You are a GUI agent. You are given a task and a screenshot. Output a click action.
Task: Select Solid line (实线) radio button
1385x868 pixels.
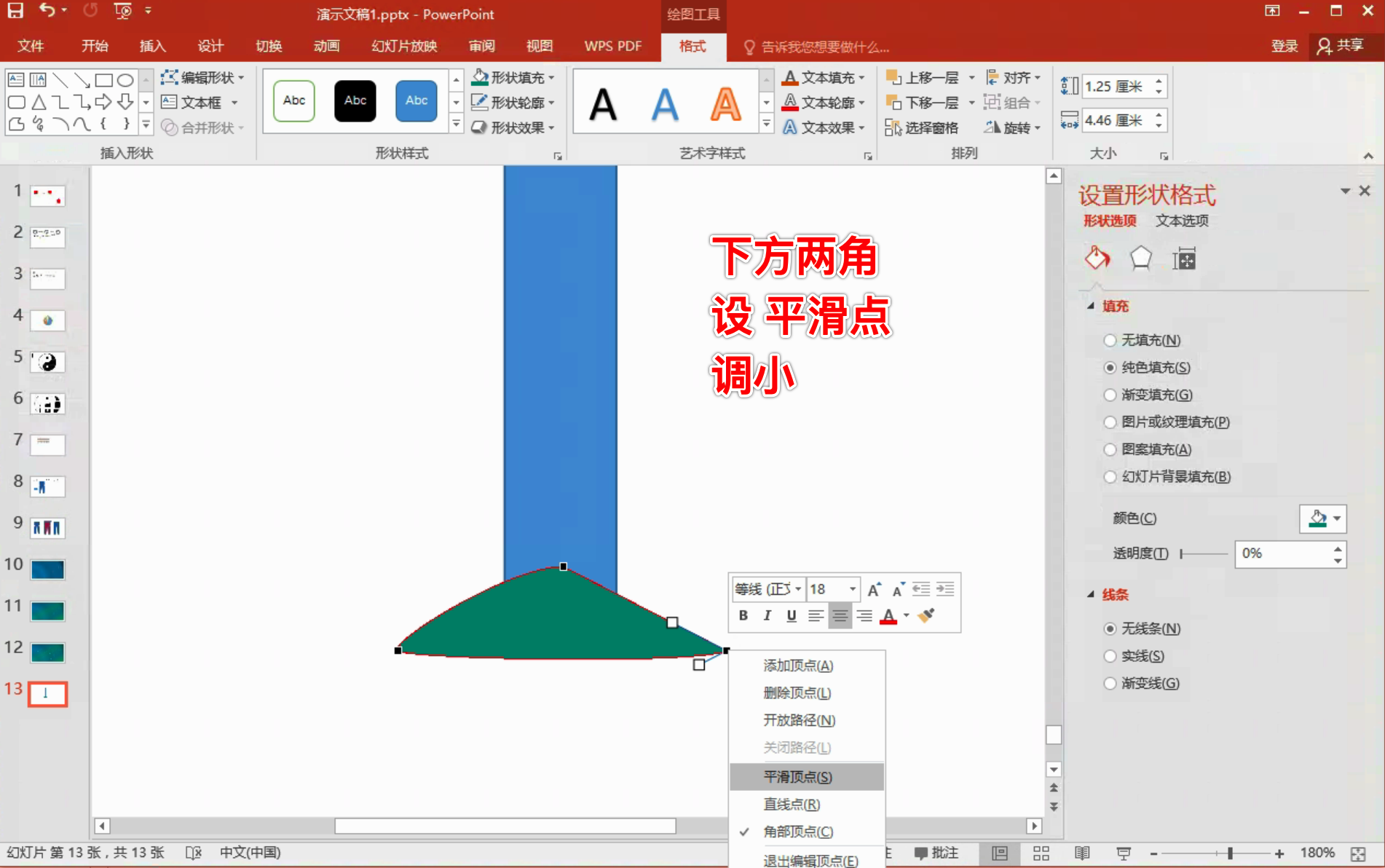click(x=1110, y=656)
